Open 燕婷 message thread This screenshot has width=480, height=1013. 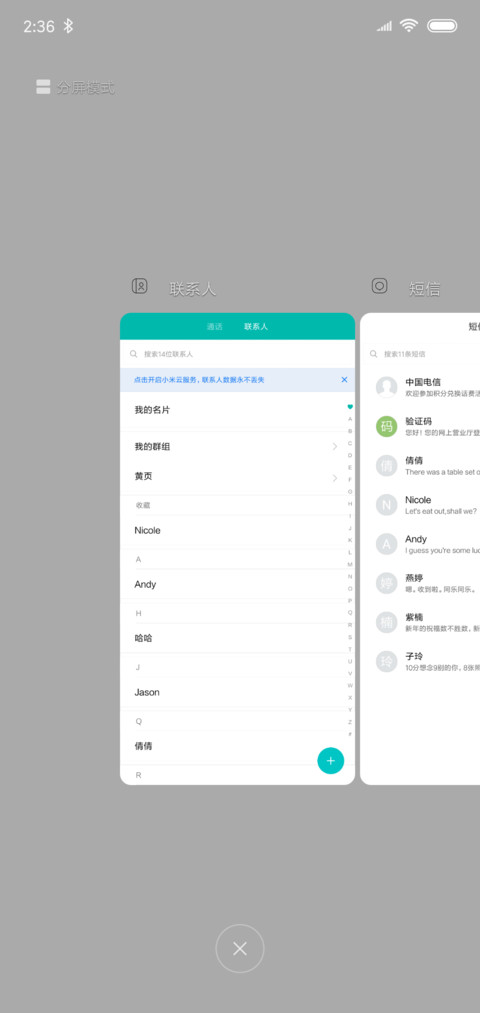420,583
